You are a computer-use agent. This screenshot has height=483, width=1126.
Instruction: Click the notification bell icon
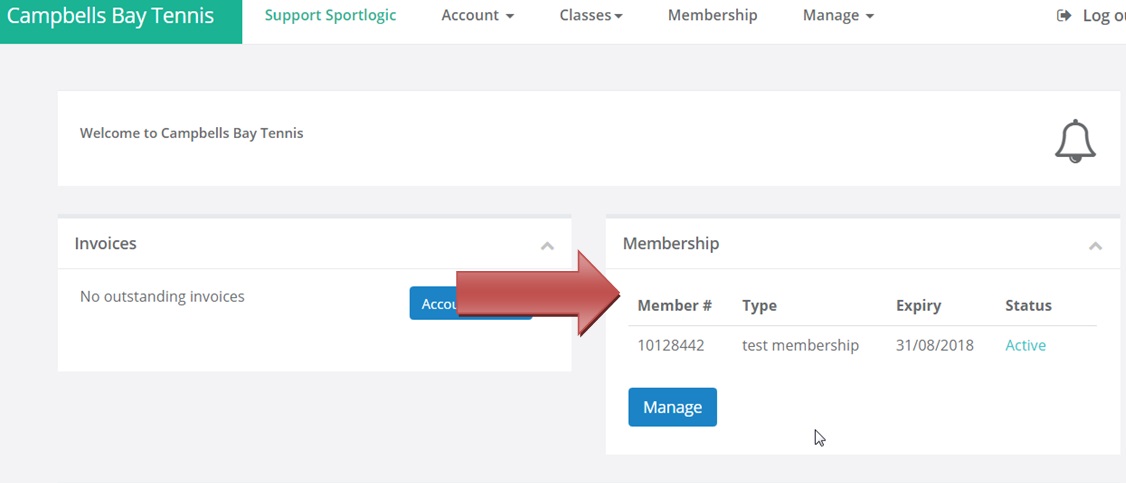coord(1075,141)
